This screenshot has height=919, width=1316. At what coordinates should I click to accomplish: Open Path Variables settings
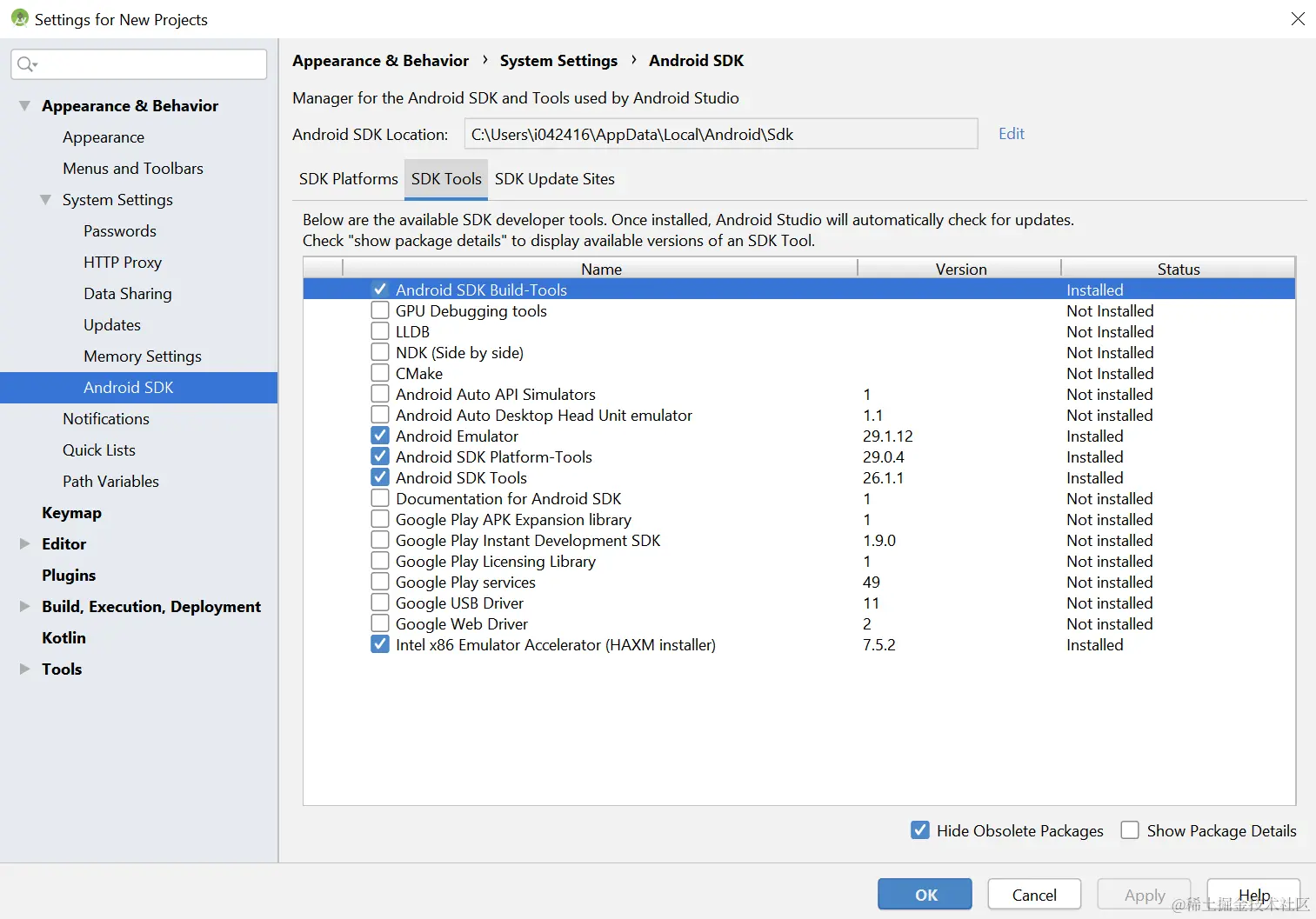(110, 482)
